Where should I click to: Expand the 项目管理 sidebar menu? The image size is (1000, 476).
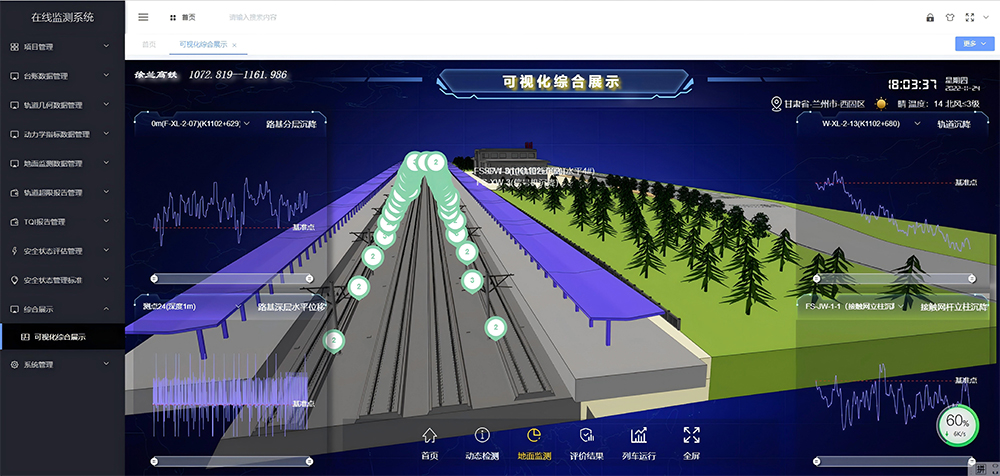pyautogui.click(x=62, y=46)
